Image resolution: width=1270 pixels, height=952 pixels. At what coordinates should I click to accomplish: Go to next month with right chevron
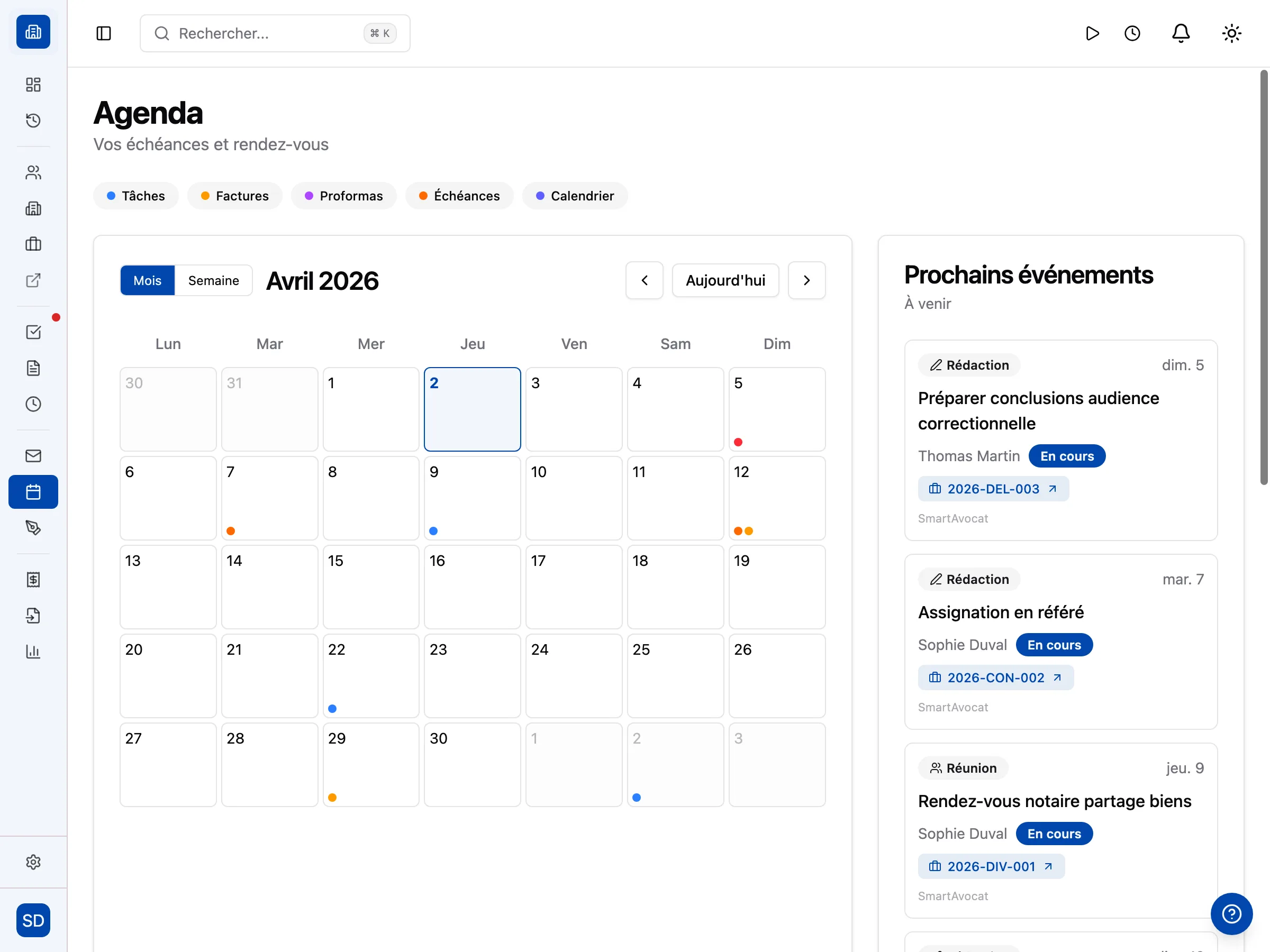coord(806,280)
